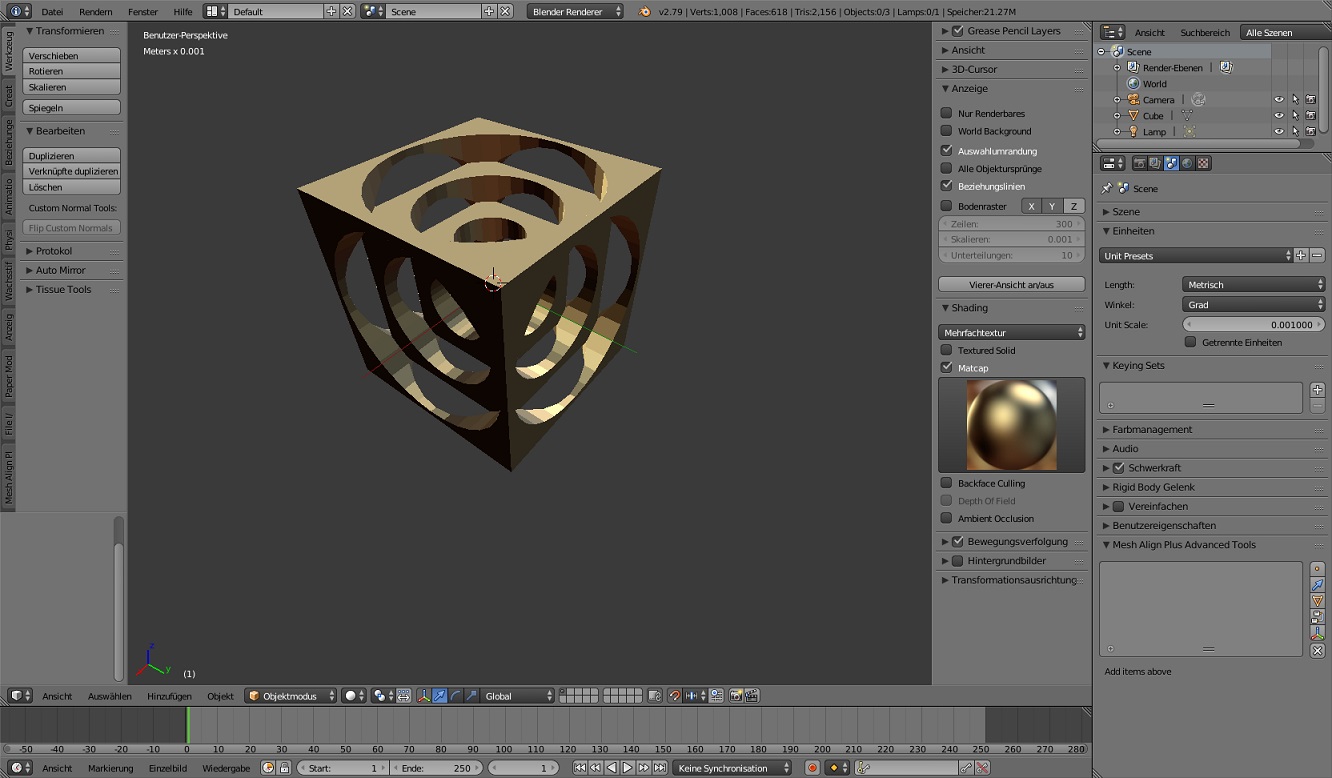Toggle the 3D manipulator axes icon

pyautogui.click(x=423, y=696)
